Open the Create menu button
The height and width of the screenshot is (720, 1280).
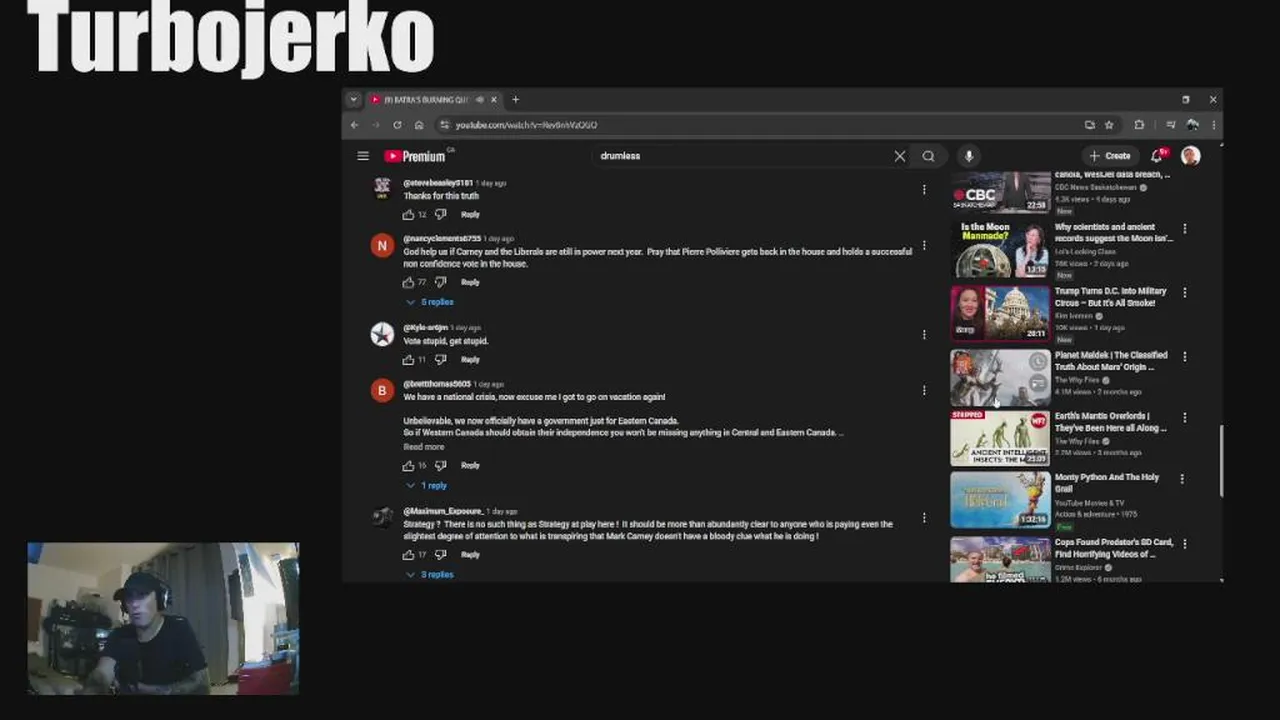(1110, 156)
